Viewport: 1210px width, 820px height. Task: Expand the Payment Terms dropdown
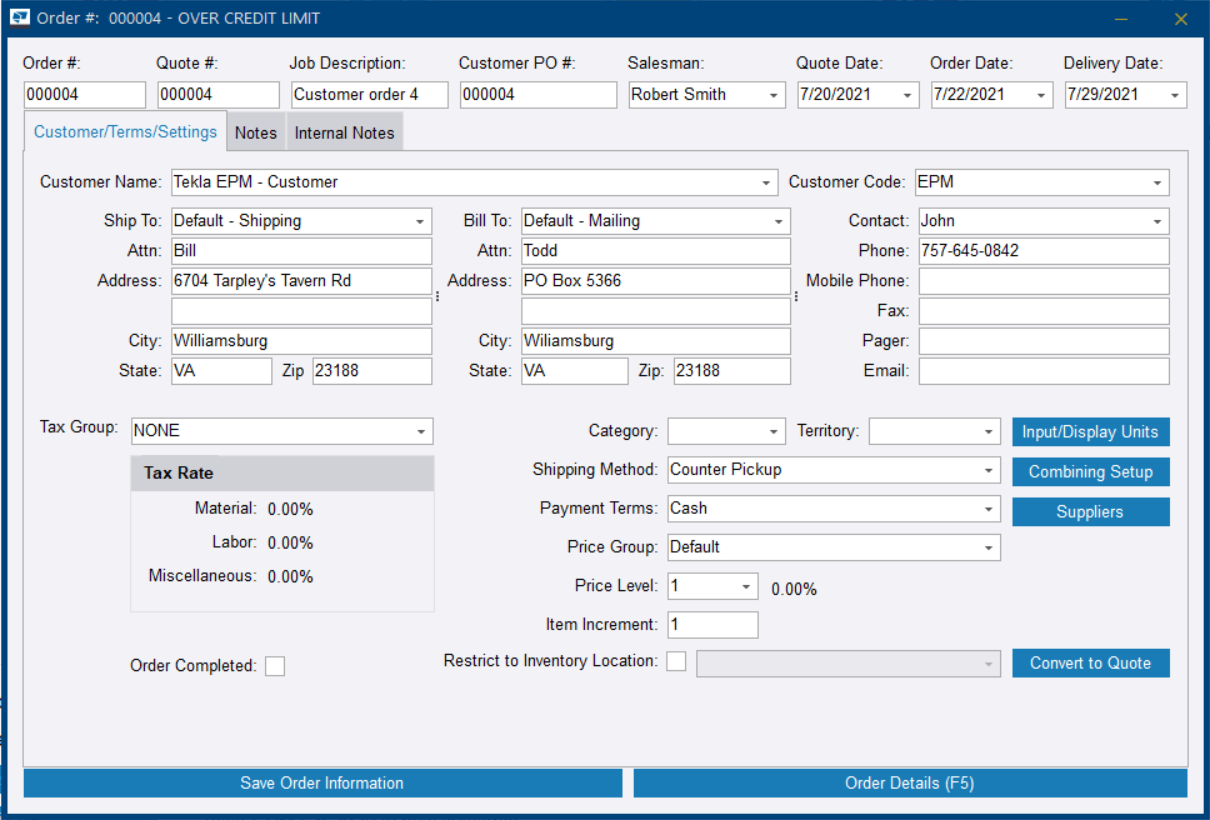988,509
